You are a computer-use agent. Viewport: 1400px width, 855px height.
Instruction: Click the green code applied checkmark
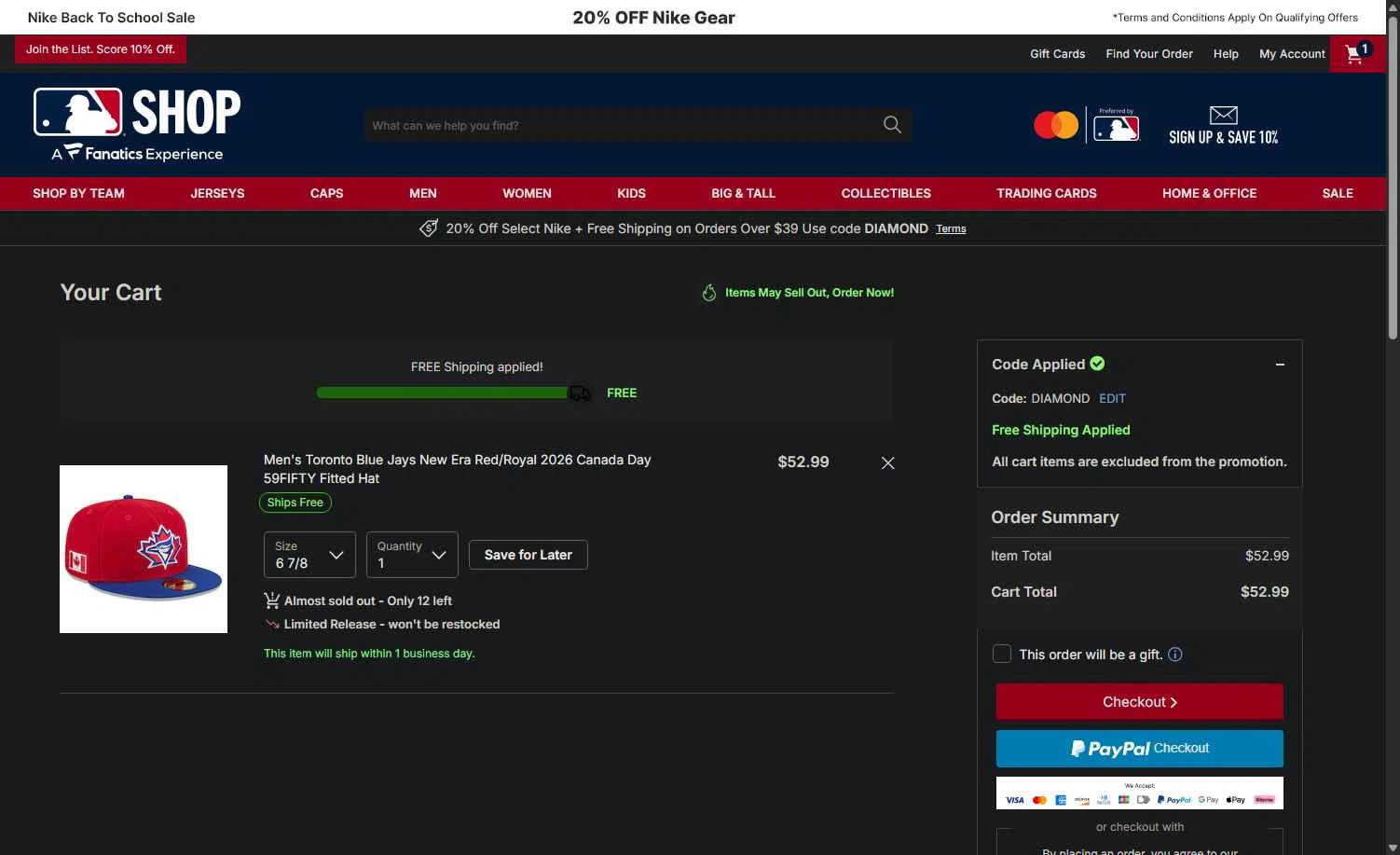tap(1097, 364)
